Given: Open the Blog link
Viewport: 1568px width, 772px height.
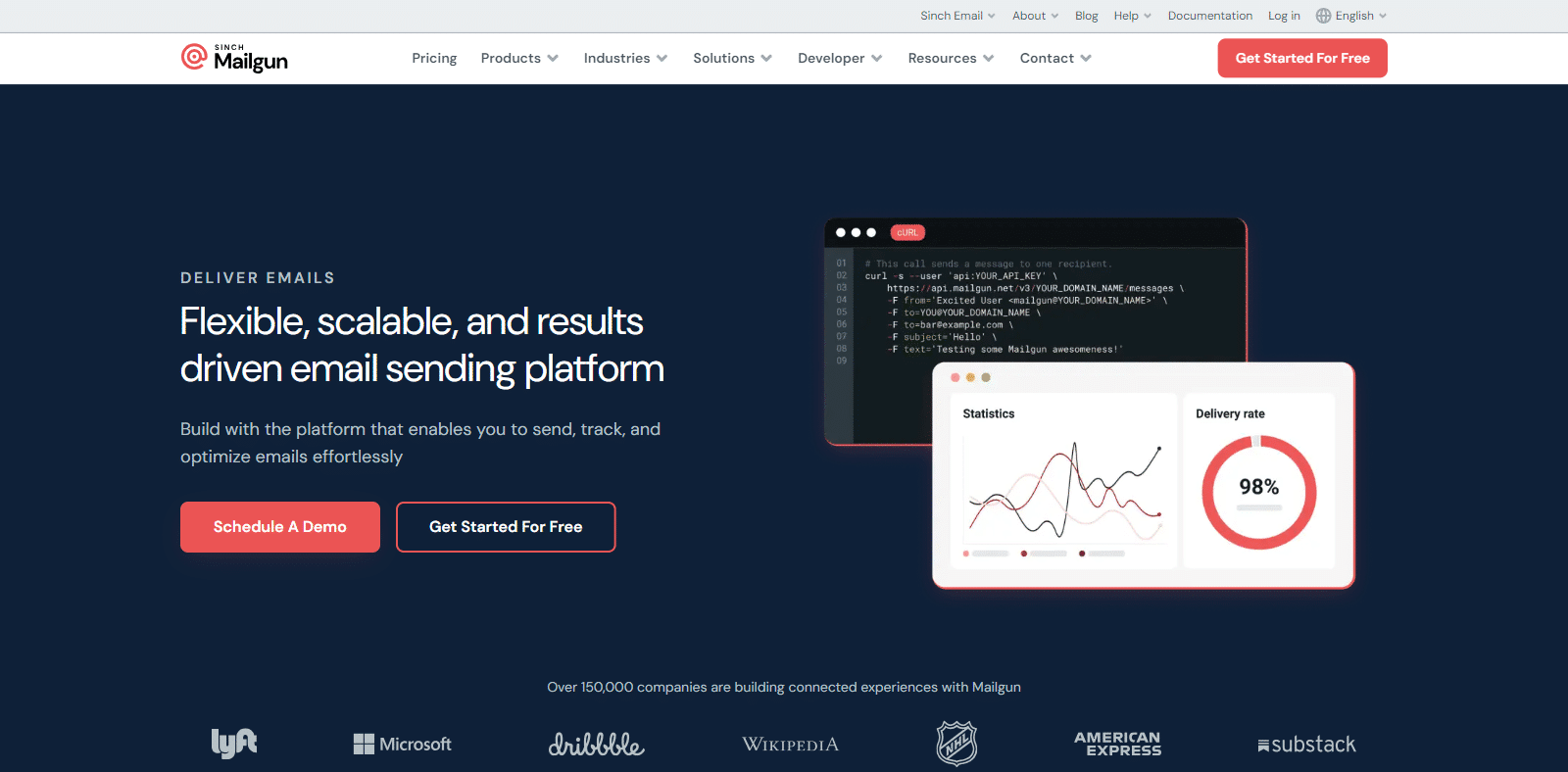Looking at the screenshot, I should click(1086, 16).
